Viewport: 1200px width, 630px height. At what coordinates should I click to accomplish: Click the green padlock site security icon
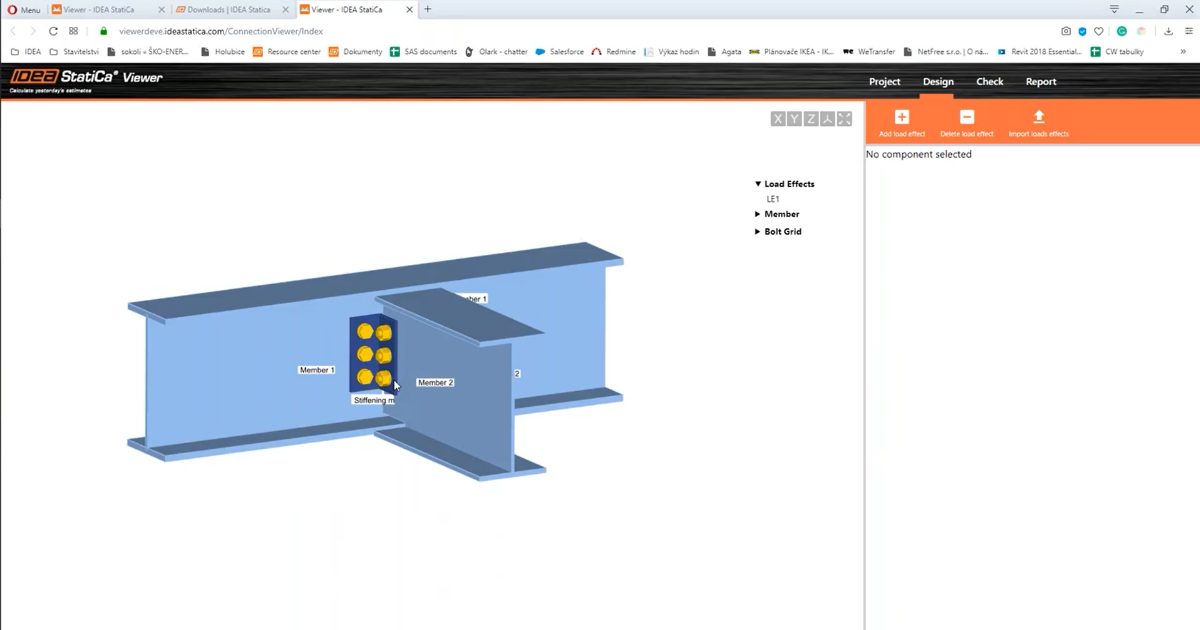(103, 31)
